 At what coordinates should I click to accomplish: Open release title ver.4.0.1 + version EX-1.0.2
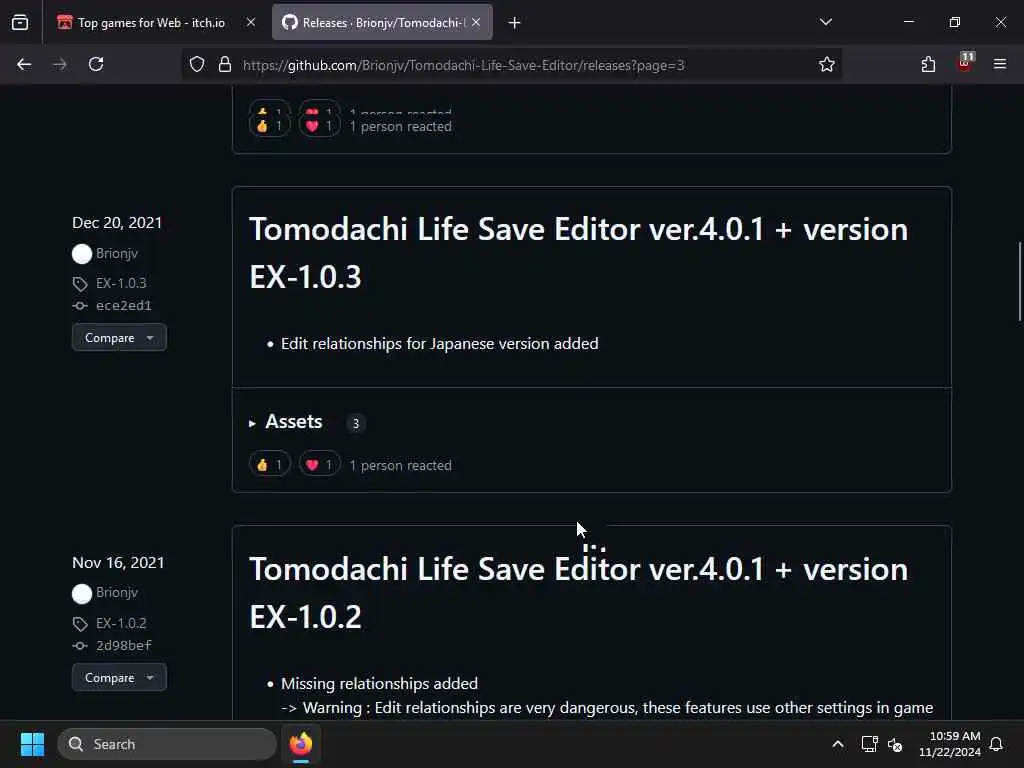(579, 592)
